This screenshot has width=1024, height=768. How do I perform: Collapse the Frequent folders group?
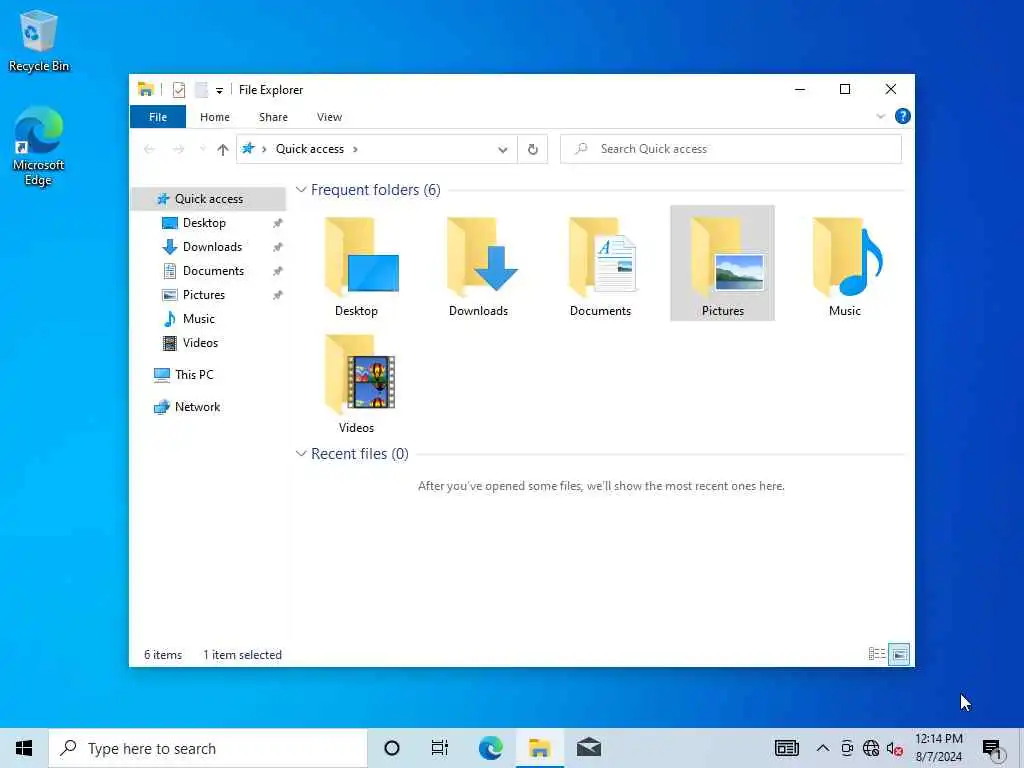301,190
